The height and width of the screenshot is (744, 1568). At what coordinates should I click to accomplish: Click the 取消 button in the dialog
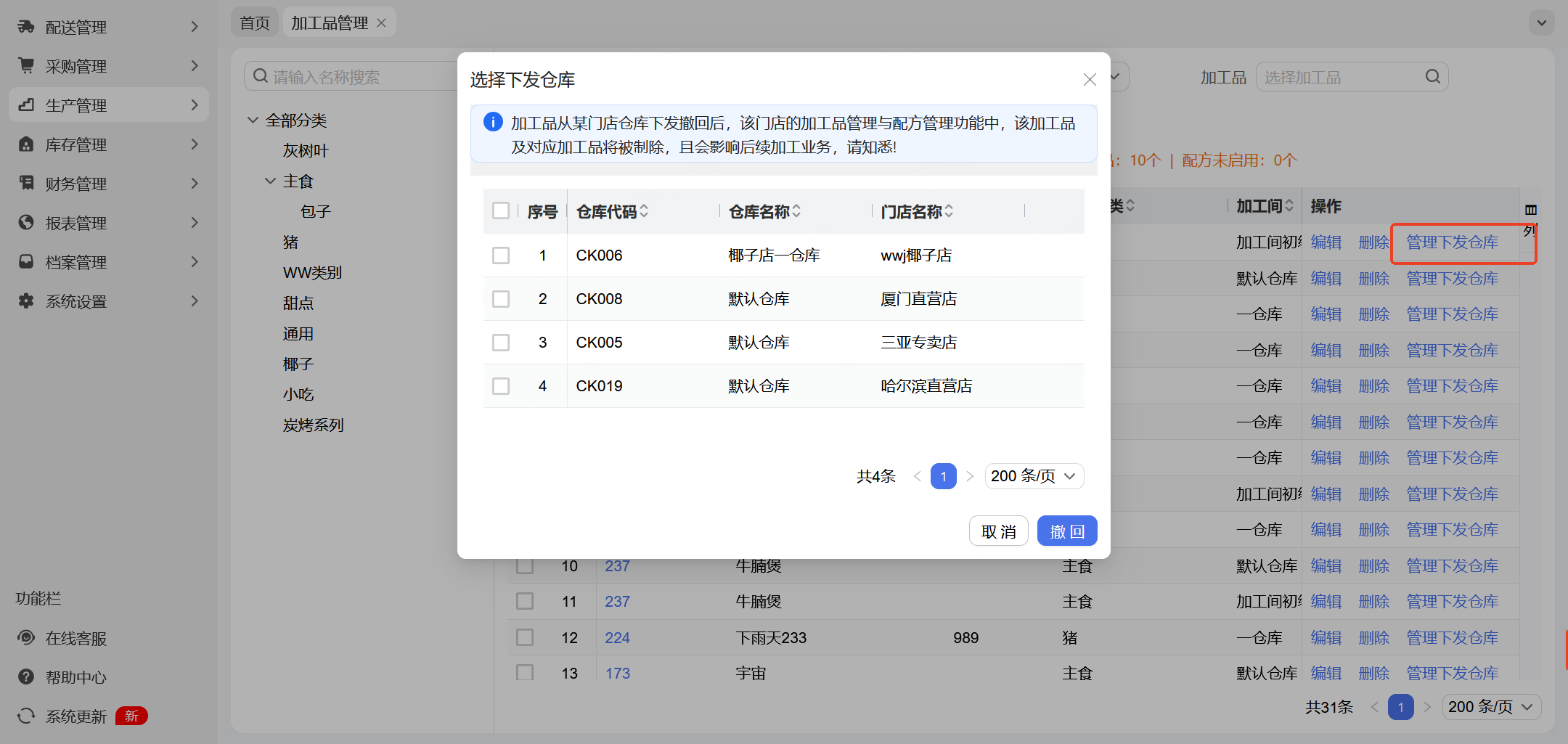coord(999,531)
